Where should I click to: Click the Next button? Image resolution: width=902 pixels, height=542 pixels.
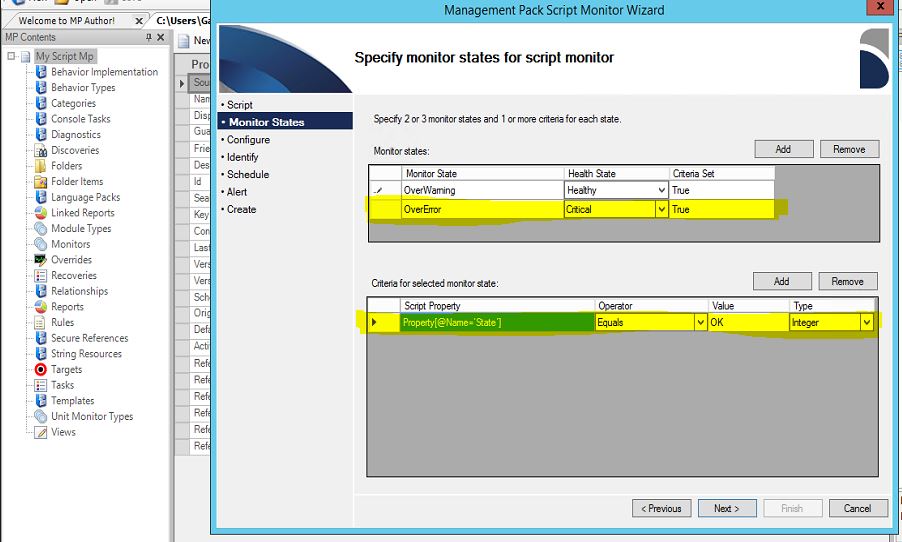point(727,509)
